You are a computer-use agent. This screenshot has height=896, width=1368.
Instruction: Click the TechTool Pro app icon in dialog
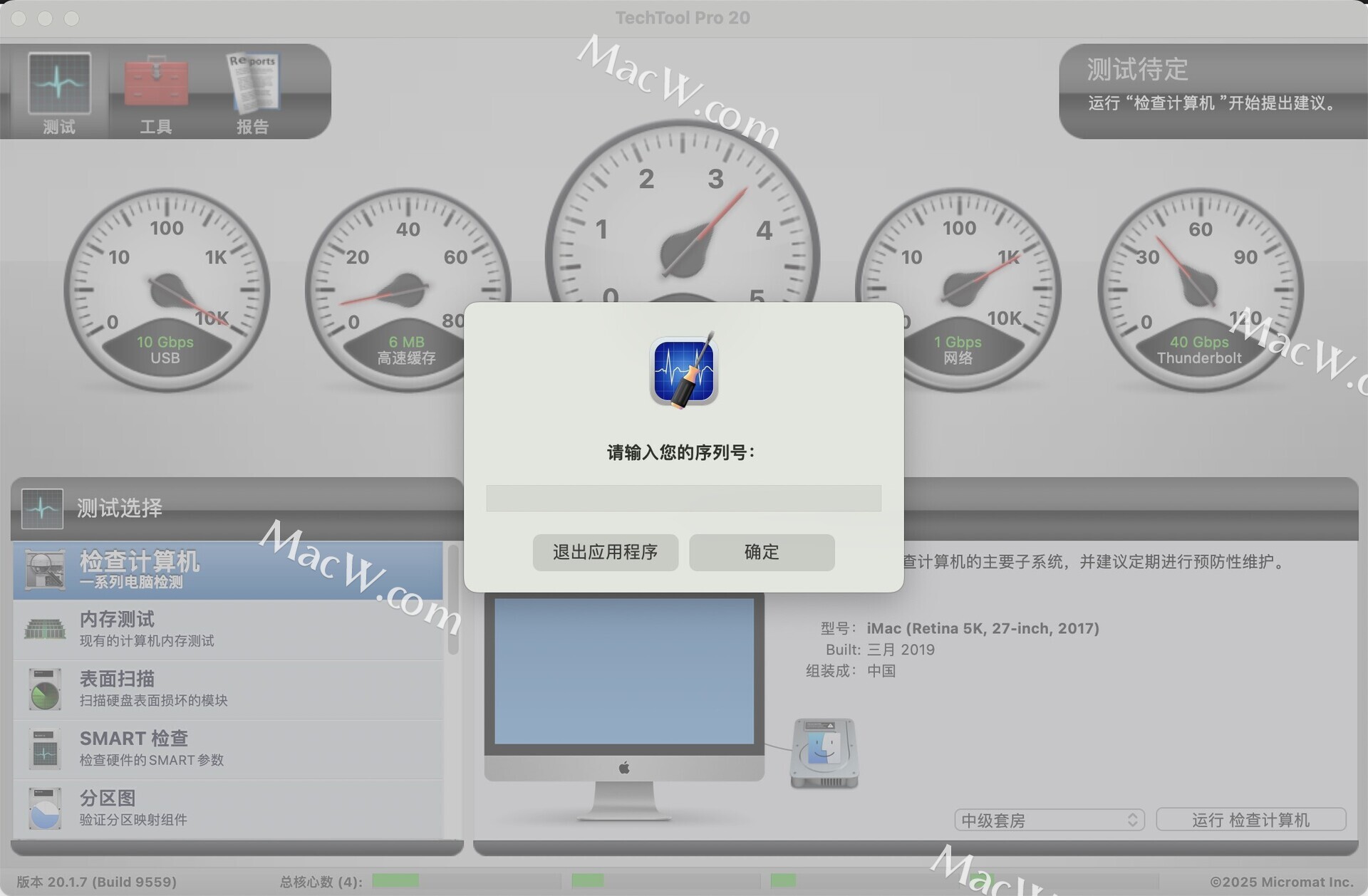click(x=684, y=370)
